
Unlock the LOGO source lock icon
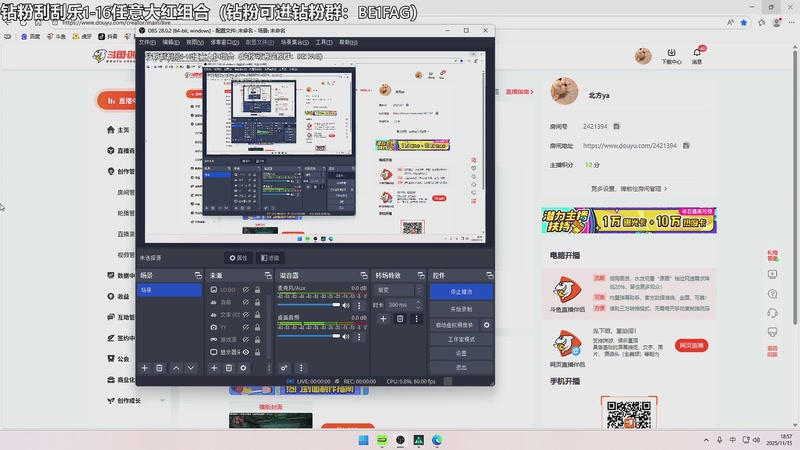pos(257,289)
